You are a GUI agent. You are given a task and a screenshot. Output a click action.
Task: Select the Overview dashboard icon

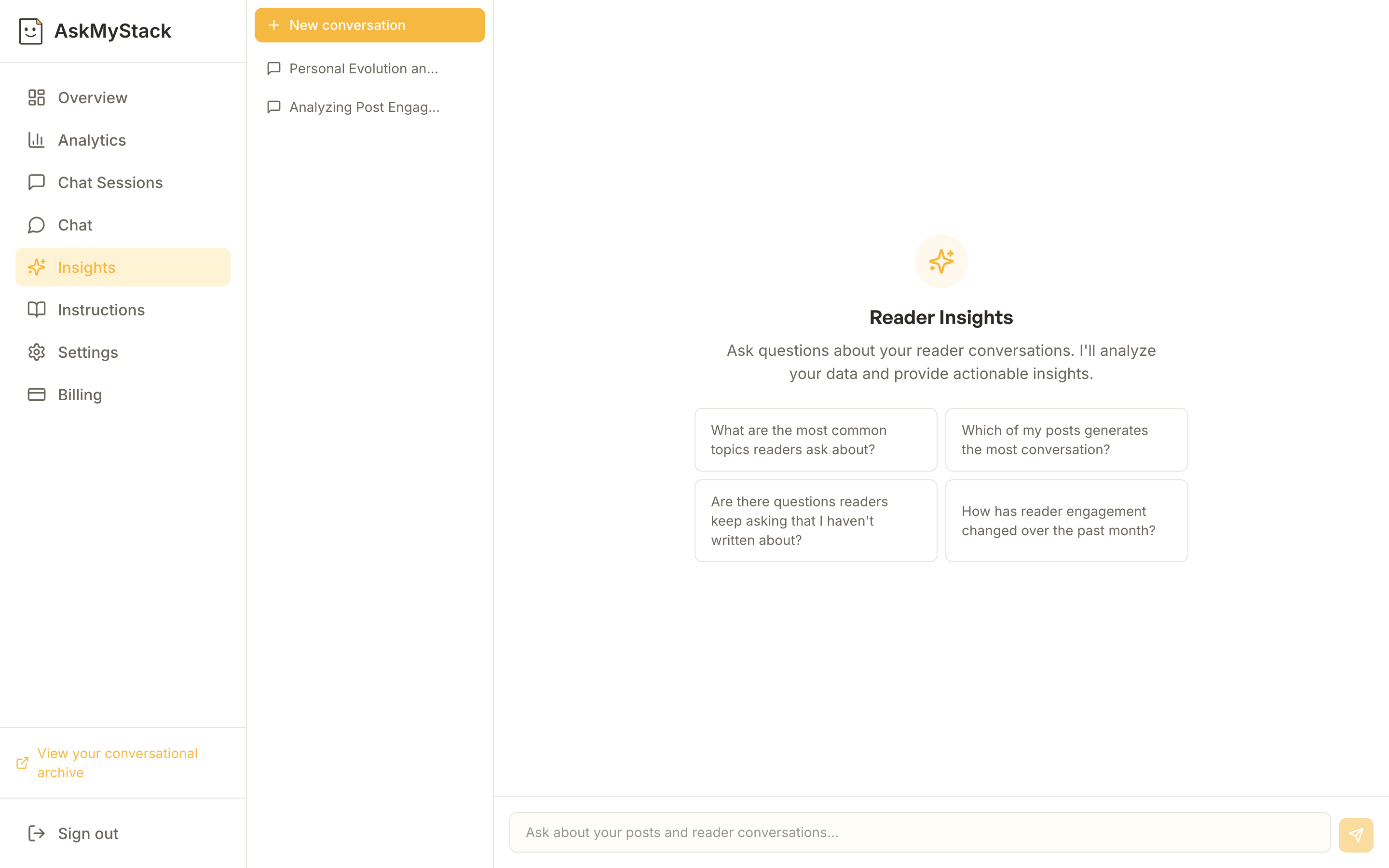tap(36, 97)
